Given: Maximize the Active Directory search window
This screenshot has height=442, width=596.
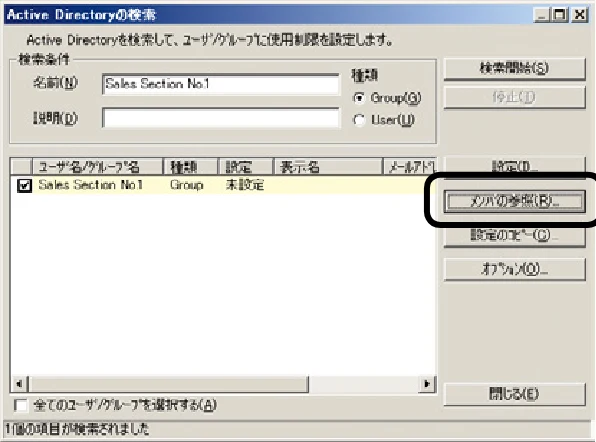Looking at the screenshot, I should pyautogui.click(x=560, y=15).
